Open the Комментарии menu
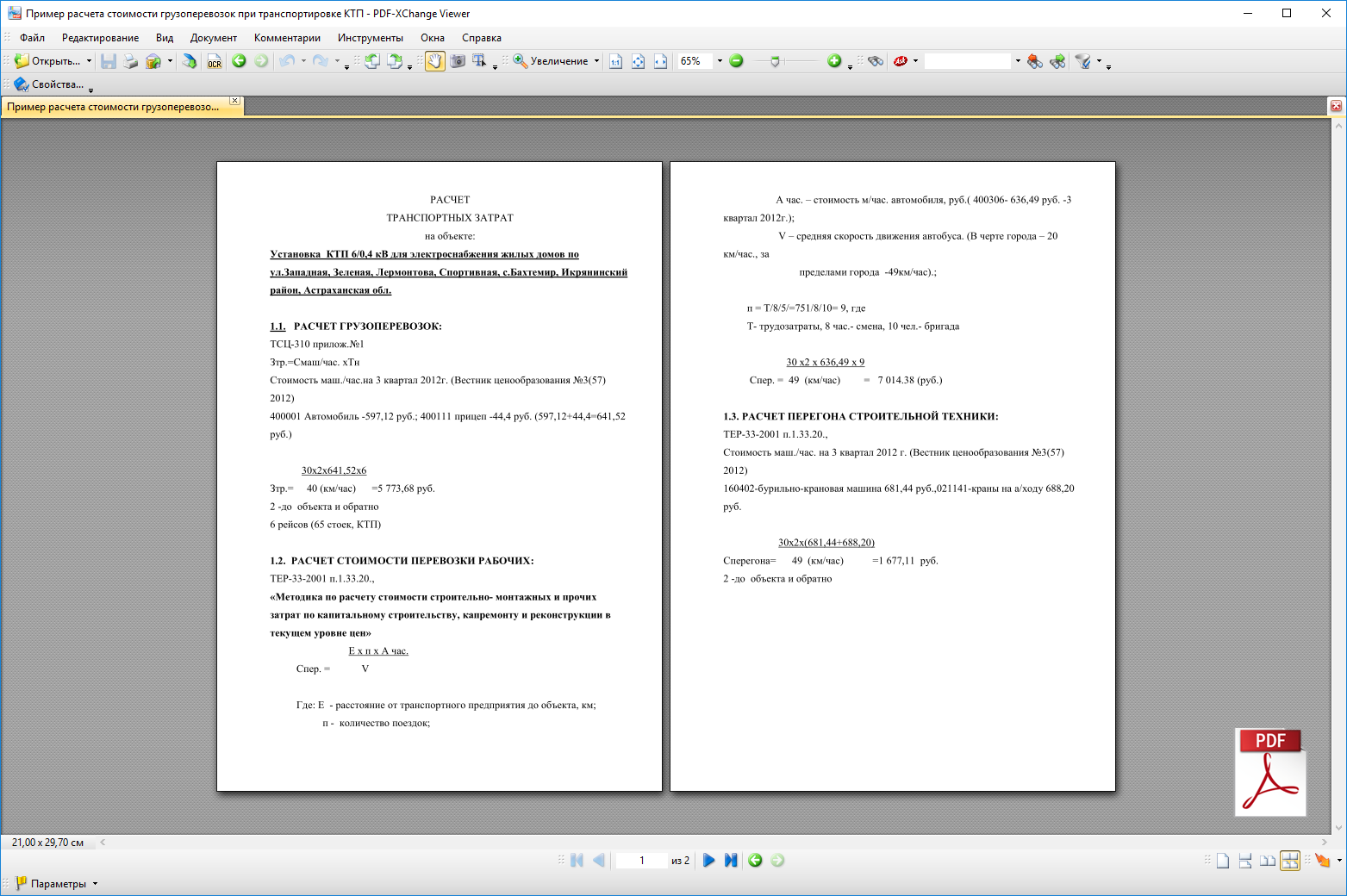 (x=287, y=38)
